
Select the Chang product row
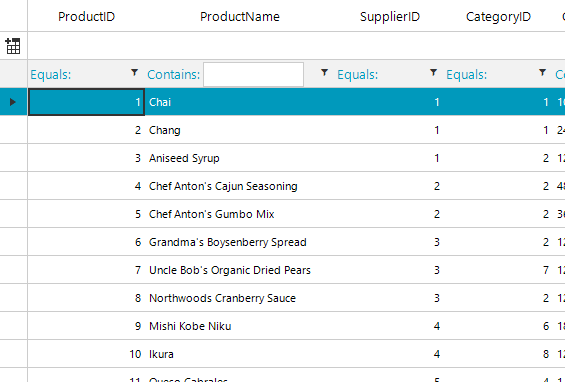pos(296,130)
